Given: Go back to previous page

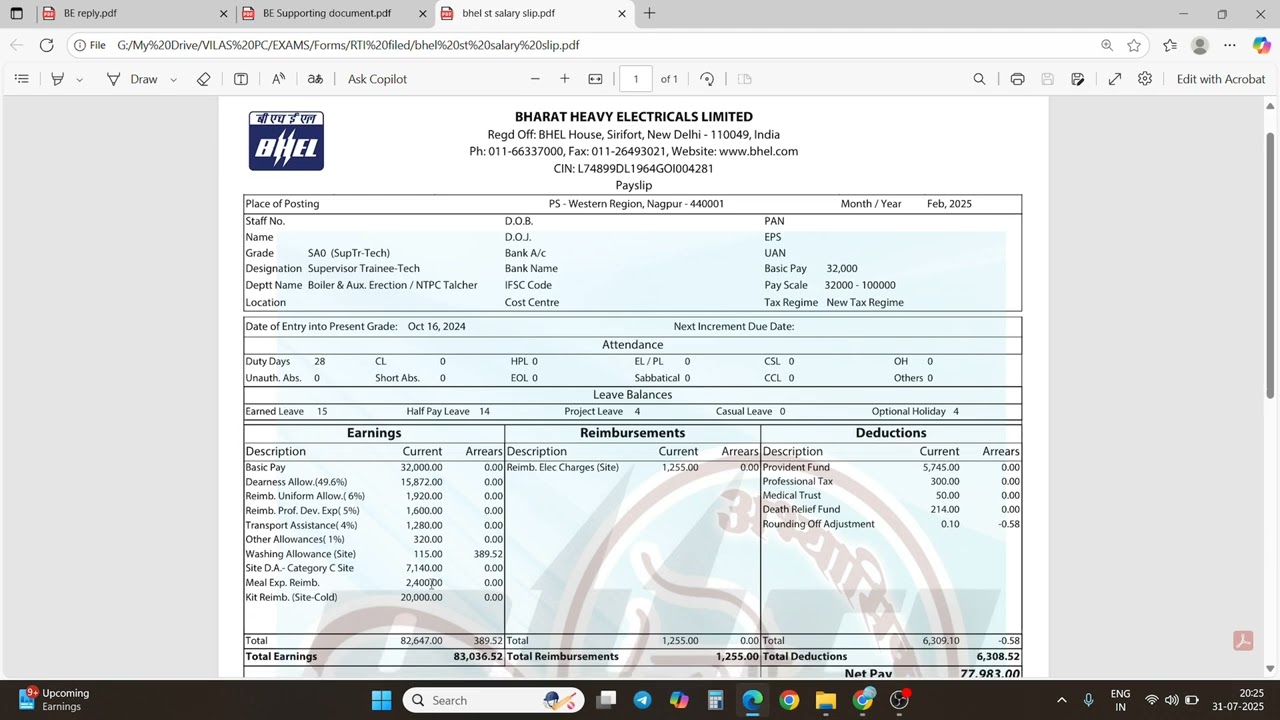Looking at the screenshot, I should click(16, 45).
